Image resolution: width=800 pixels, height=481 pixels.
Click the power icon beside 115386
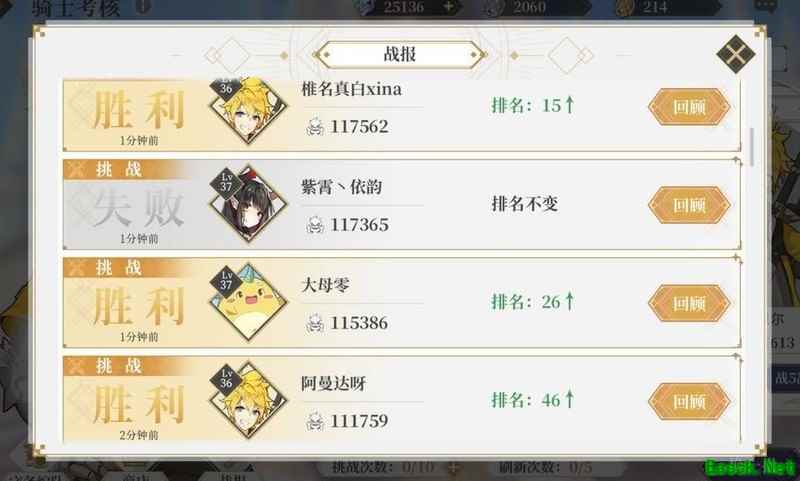315,323
